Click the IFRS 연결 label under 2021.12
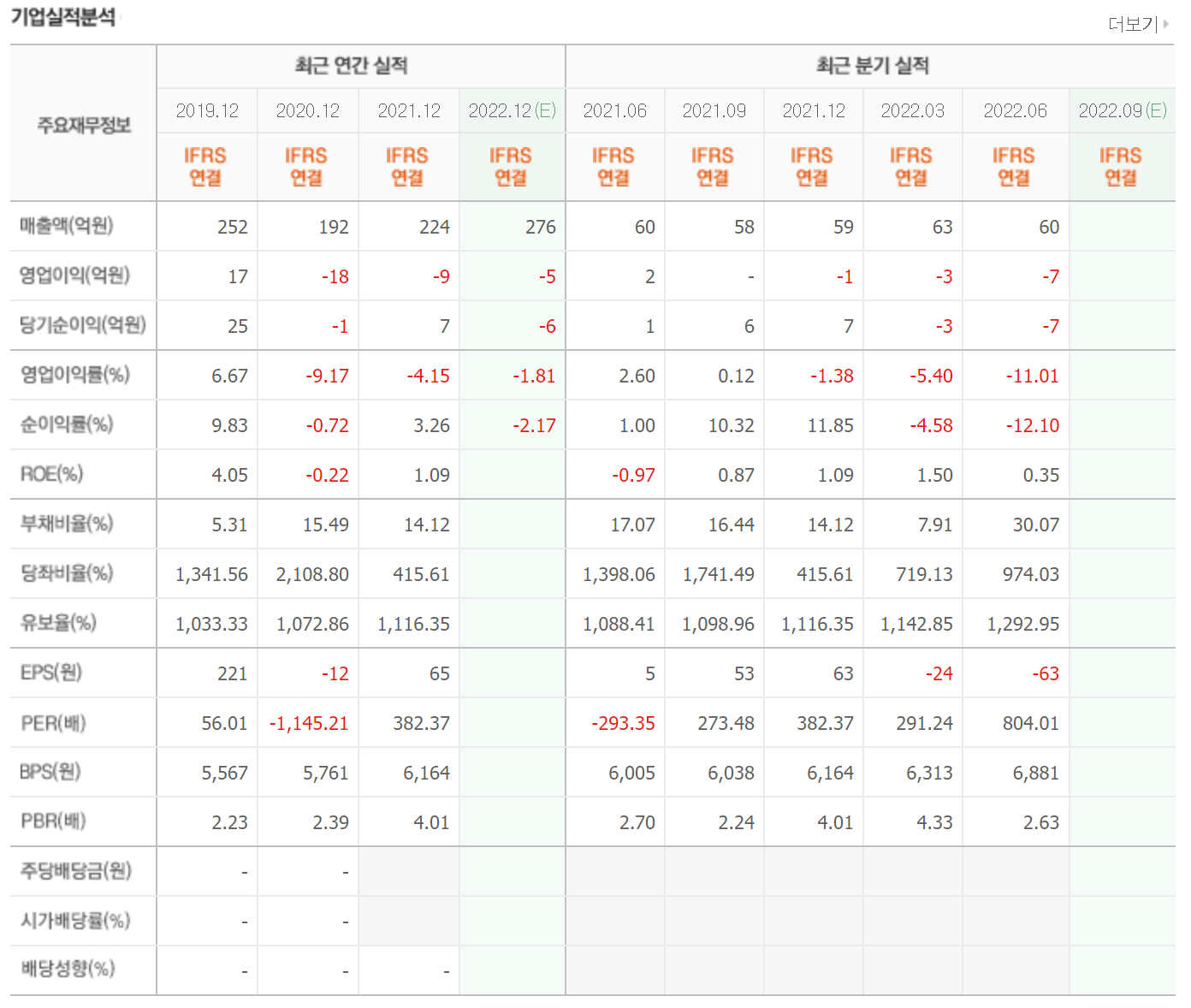The image size is (1191, 1008). (x=408, y=166)
